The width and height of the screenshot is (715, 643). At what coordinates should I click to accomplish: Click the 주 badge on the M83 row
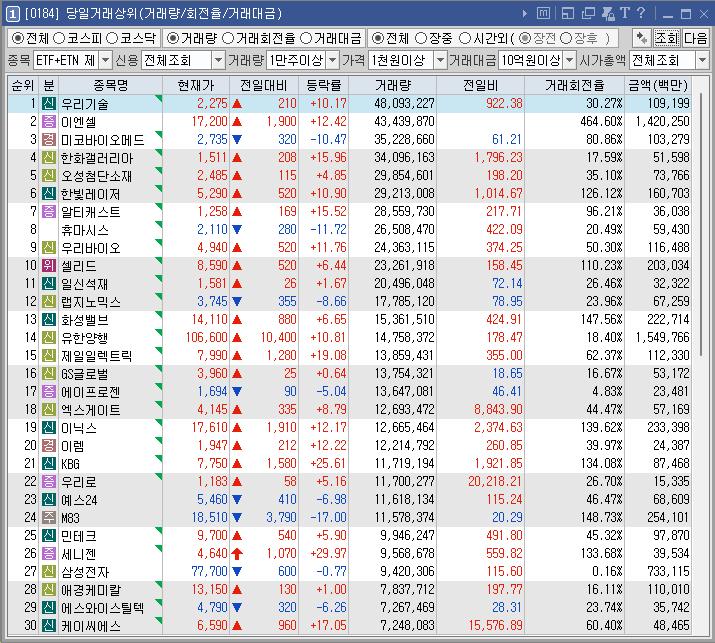tap(49, 517)
